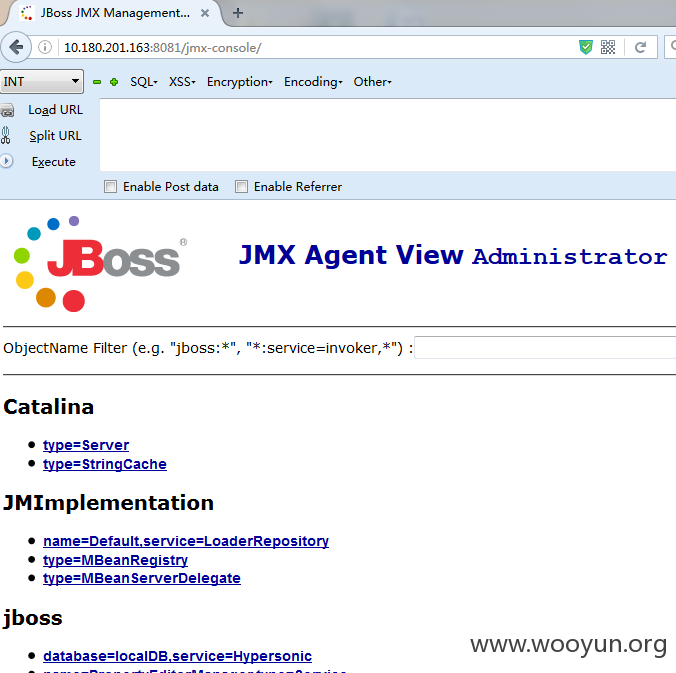This screenshot has height=673, width=676.
Task: Open a new tab with plus button
Action: [238, 13]
